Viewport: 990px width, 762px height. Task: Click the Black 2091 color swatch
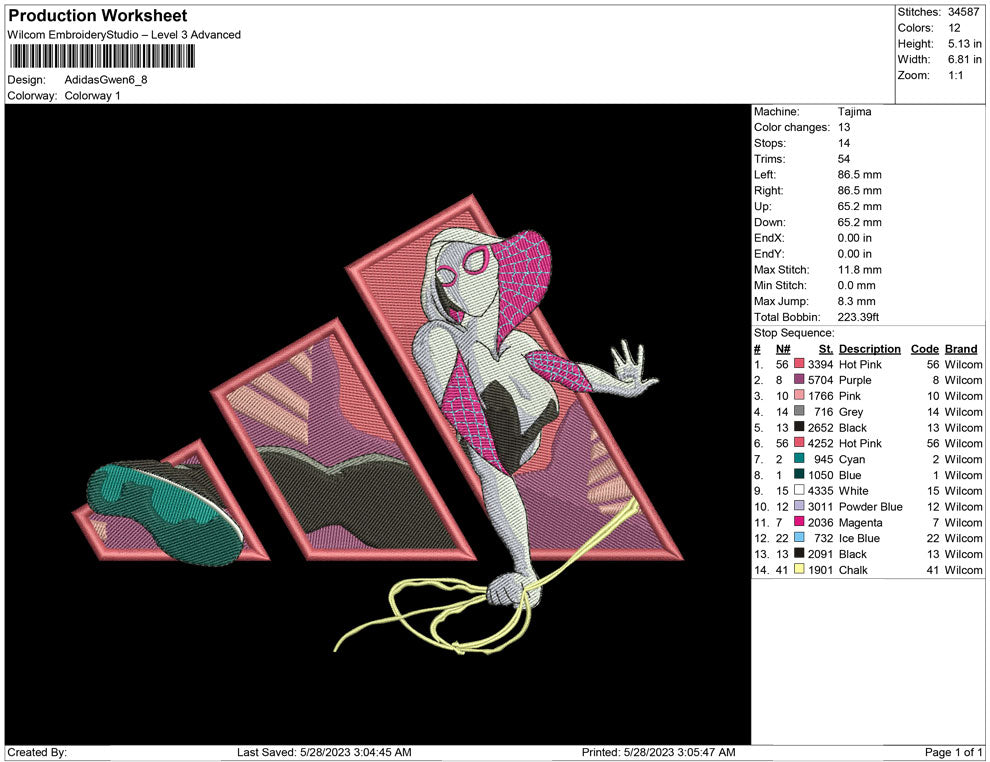point(799,553)
